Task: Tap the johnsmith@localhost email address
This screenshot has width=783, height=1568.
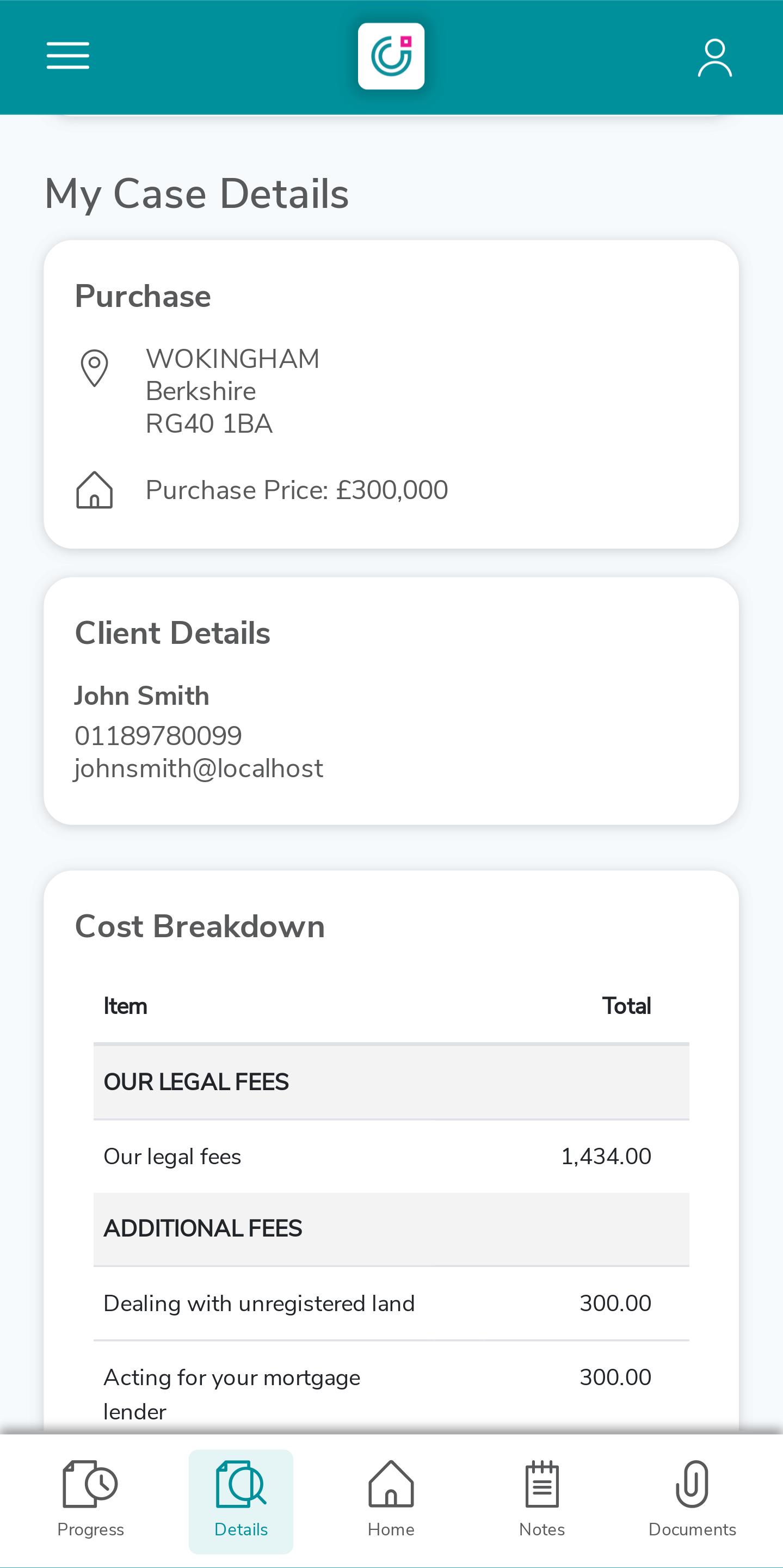Action: [199, 769]
